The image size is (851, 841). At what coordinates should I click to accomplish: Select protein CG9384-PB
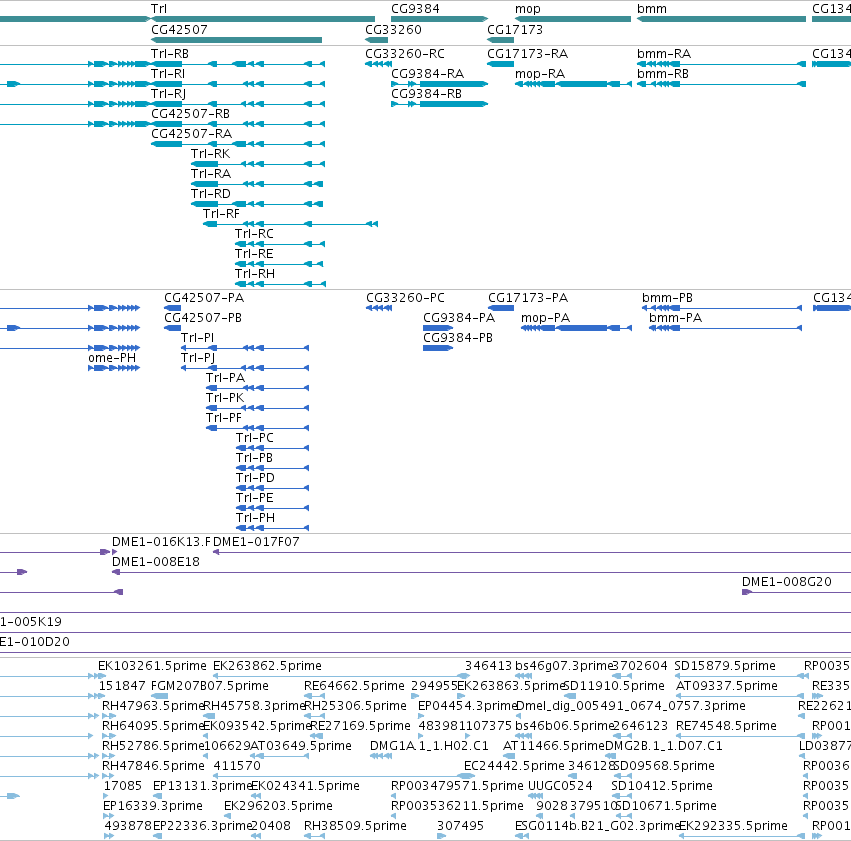[458, 338]
